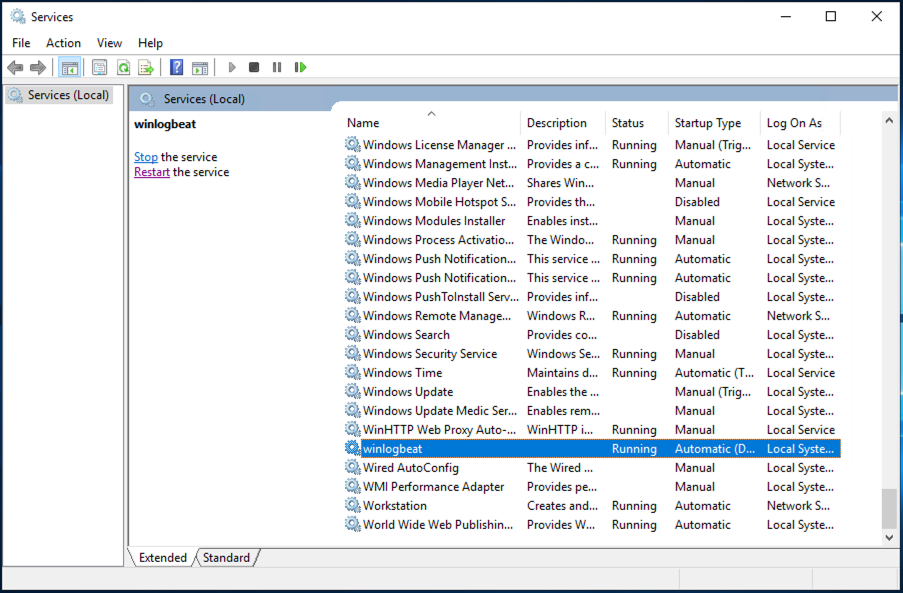This screenshot has width=903, height=593.
Task: Click the Export List toolbar icon
Action: (x=146, y=68)
